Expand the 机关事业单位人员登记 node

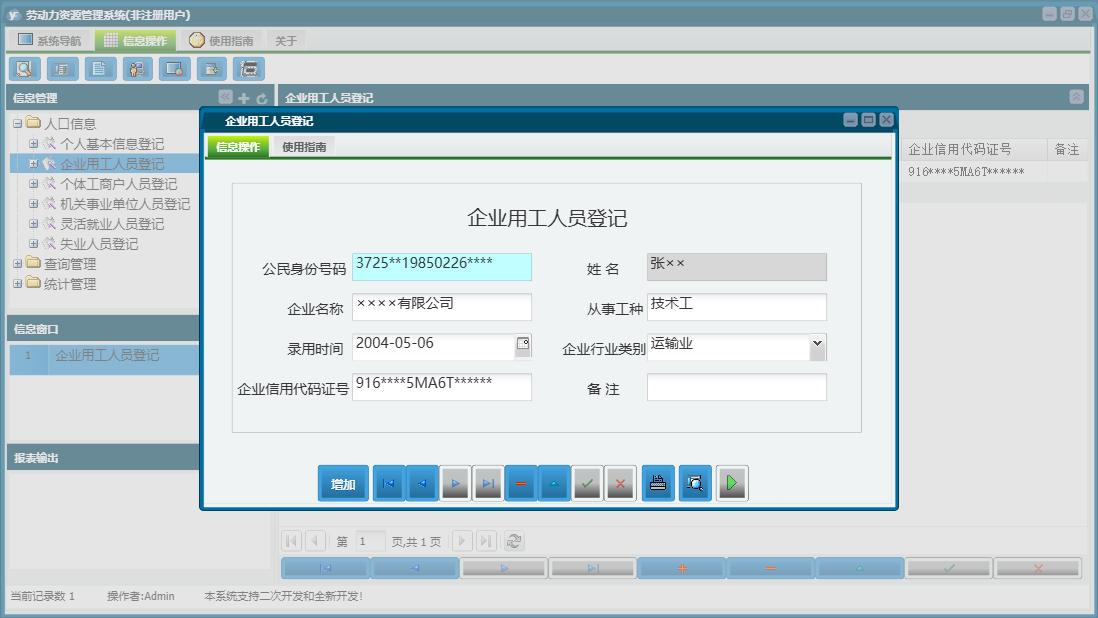click(33, 204)
